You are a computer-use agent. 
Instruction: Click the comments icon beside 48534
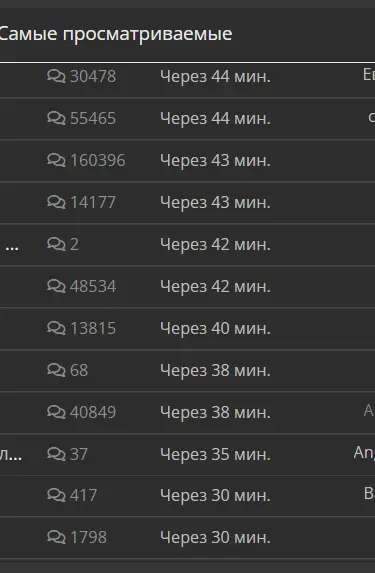(56, 286)
